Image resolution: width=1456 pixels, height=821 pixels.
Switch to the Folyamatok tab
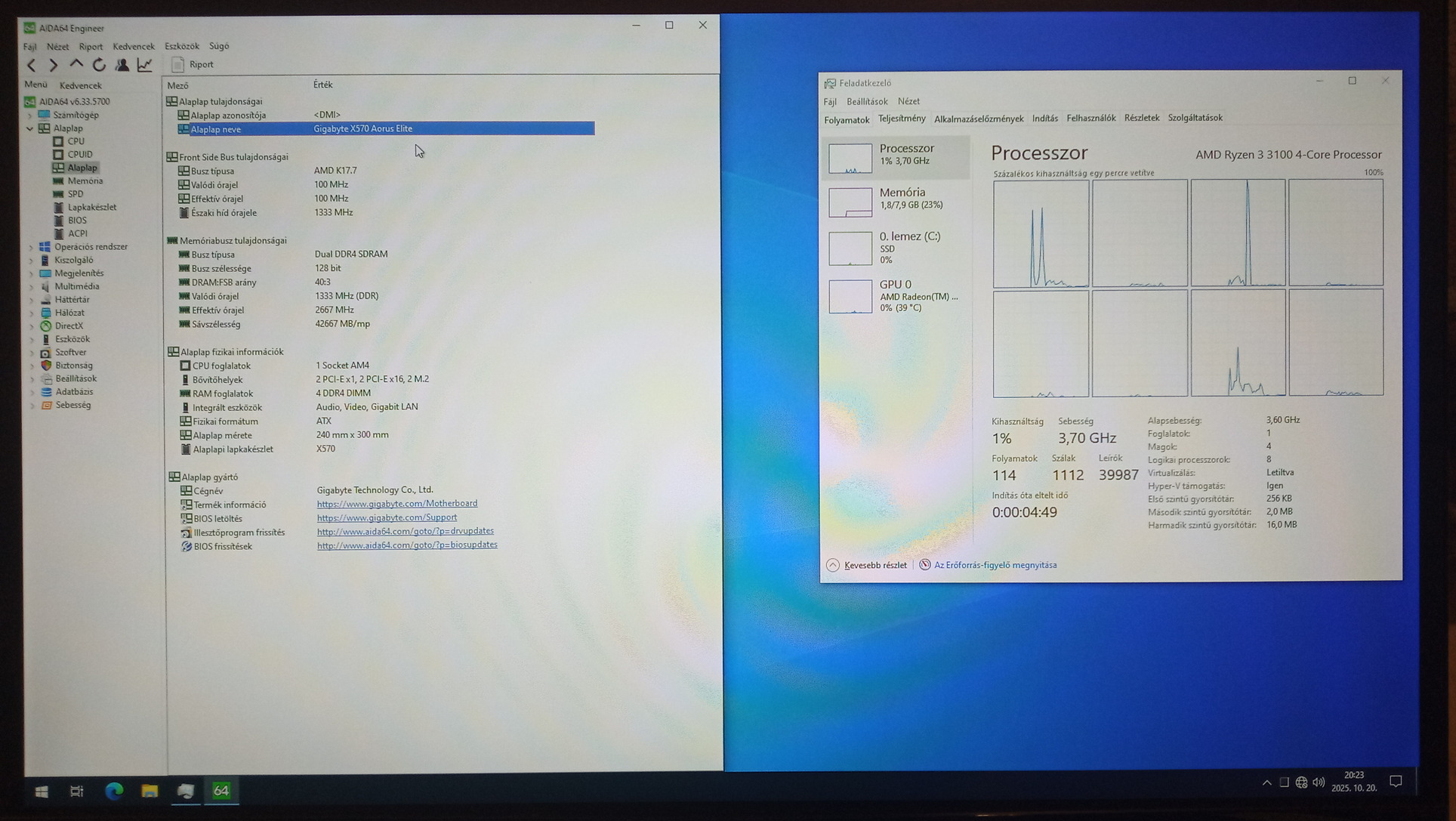[846, 120]
